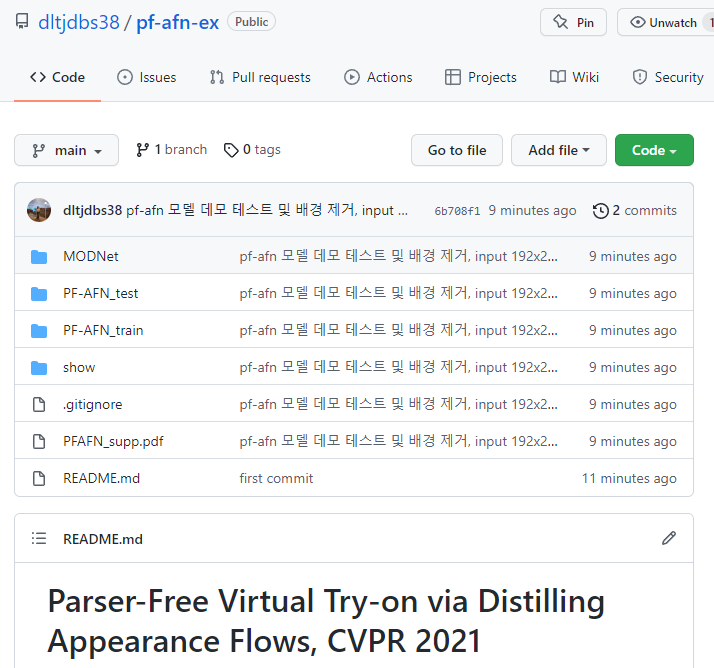Click the history clock icon beside commits
Viewport: 714px width, 668px height.
[x=600, y=211]
